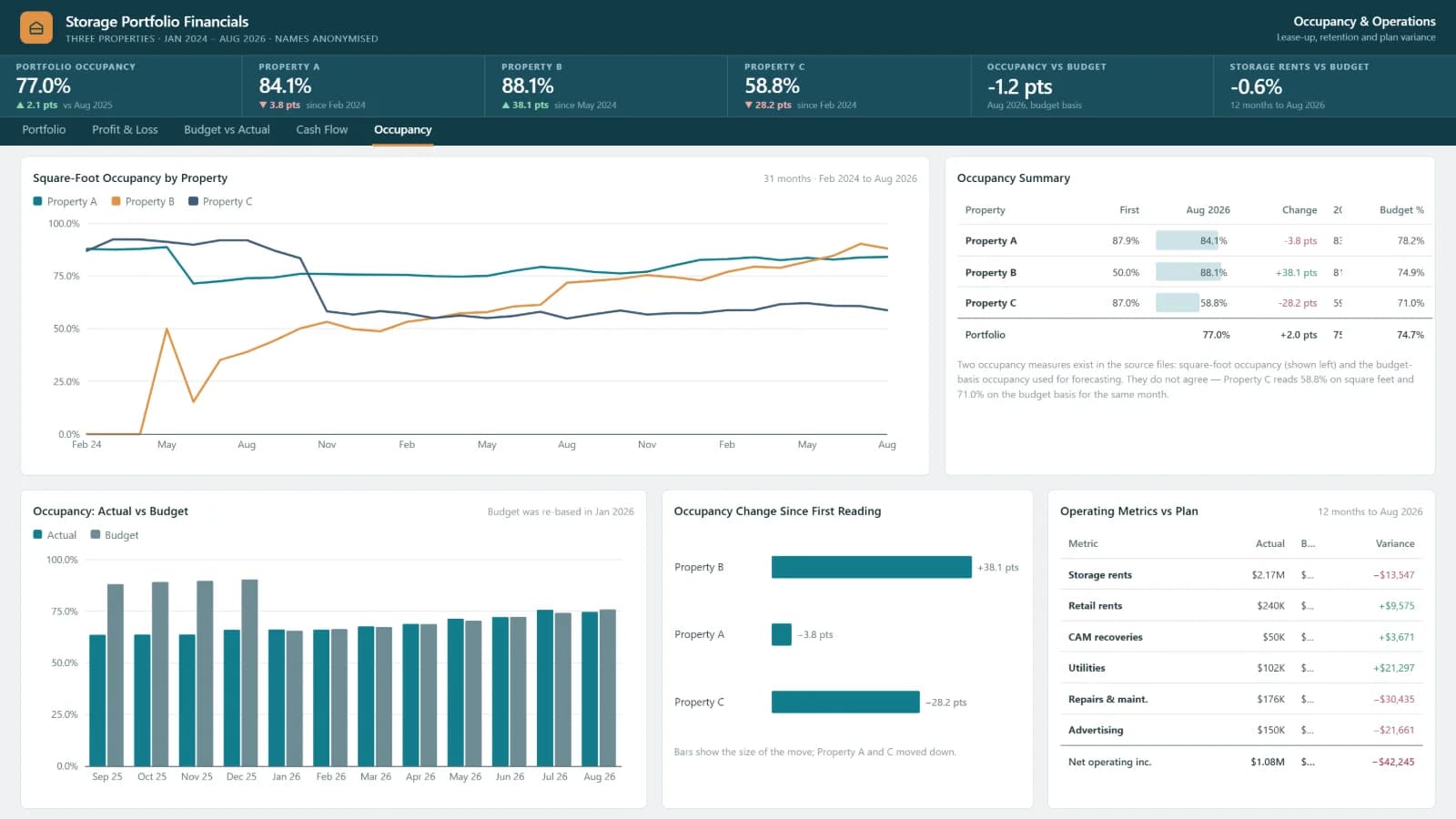Click the green up arrow beside 38.1 pts
The height and width of the screenshot is (819, 1456).
[x=506, y=106]
